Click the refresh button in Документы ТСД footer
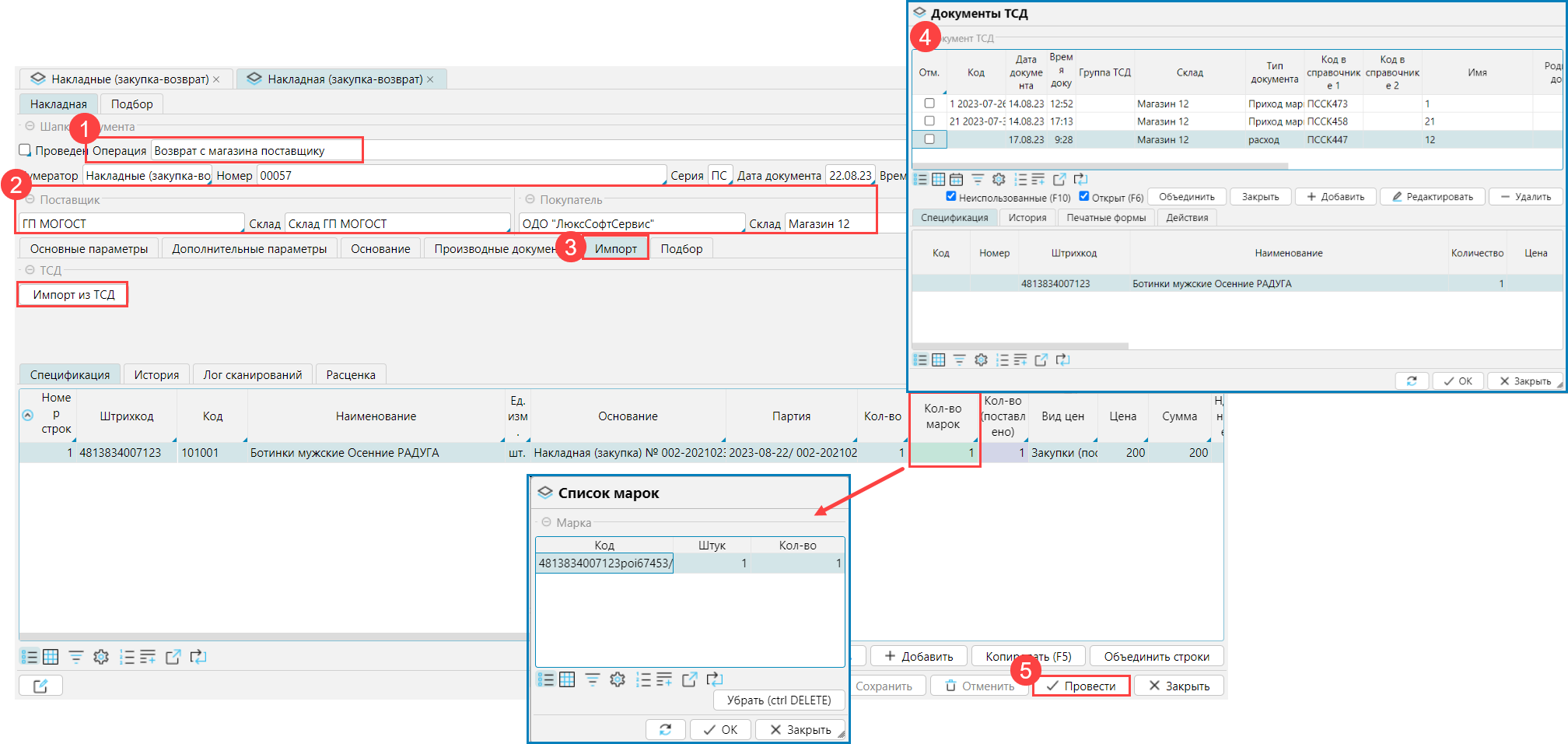 coord(1411,381)
